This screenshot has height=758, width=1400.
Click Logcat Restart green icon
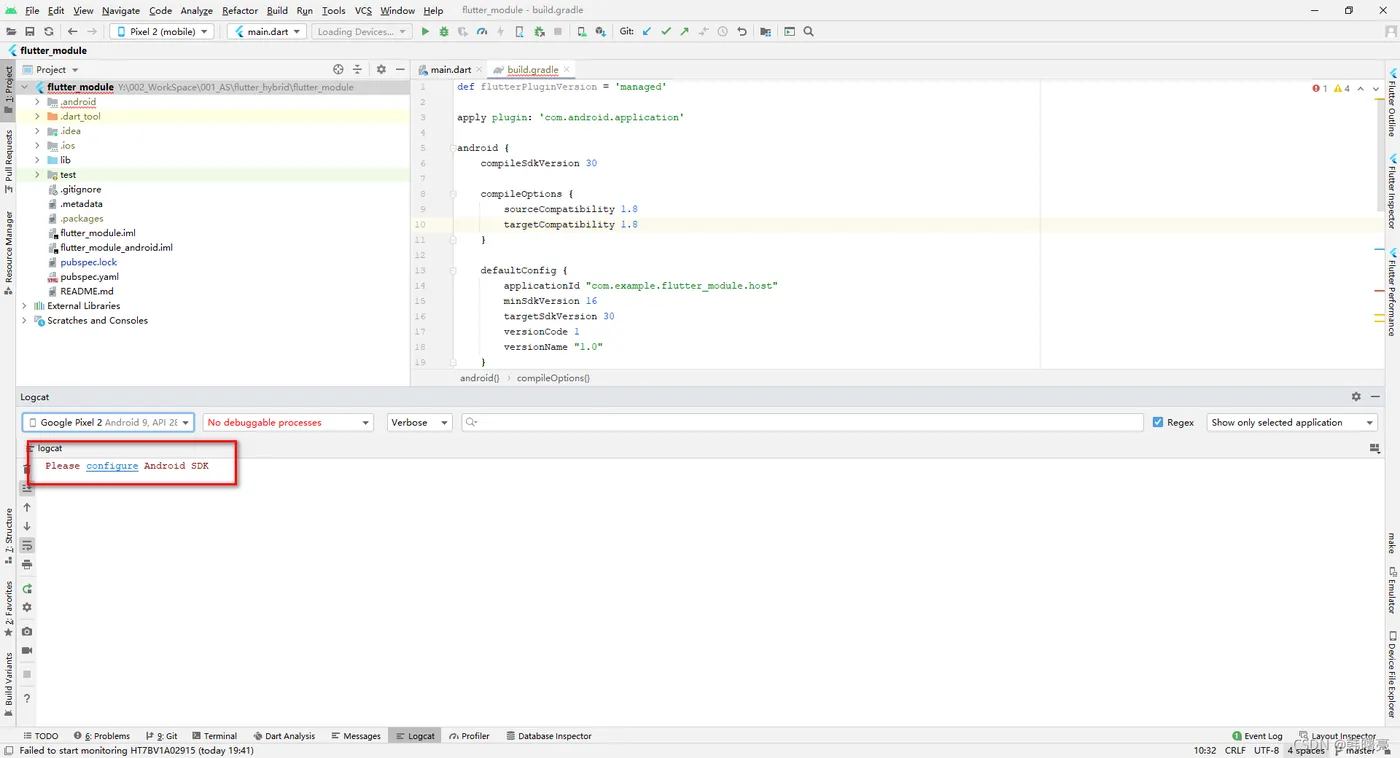click(x=27, y=589)
